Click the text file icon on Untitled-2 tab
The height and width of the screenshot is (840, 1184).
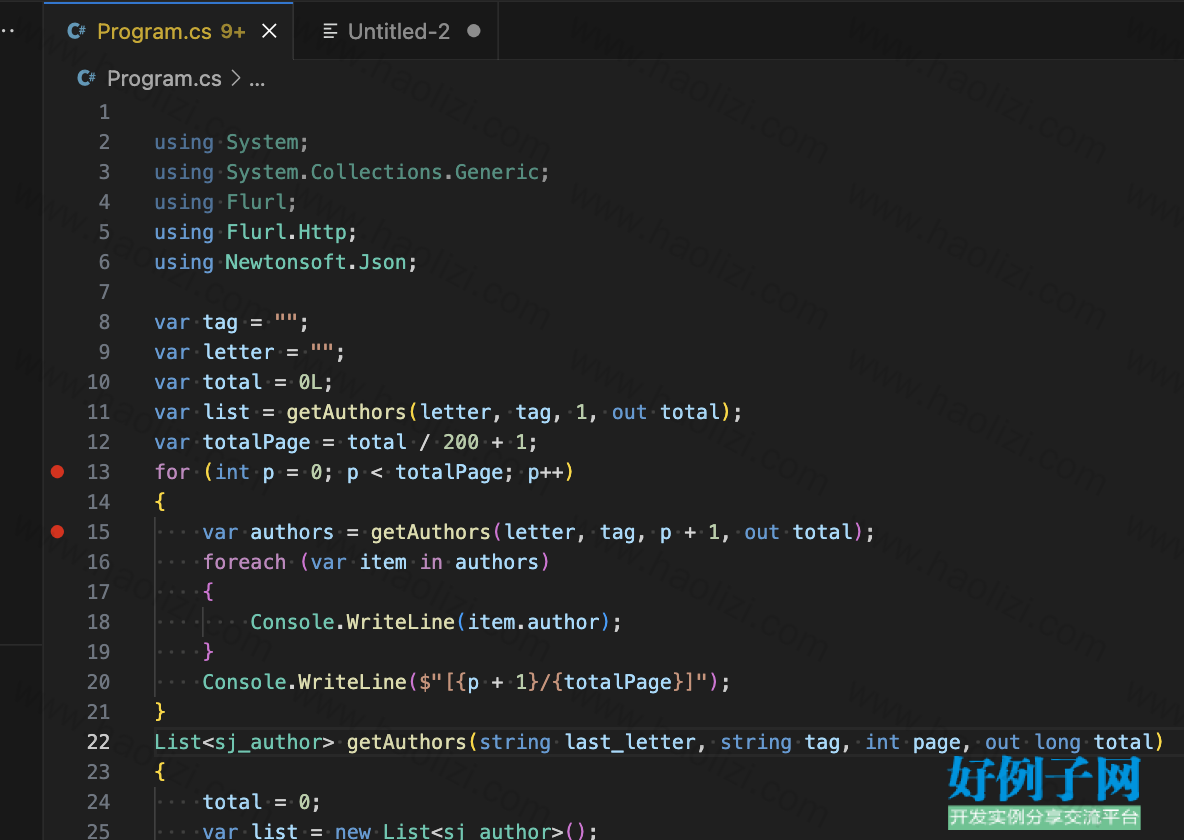[330, 31]
